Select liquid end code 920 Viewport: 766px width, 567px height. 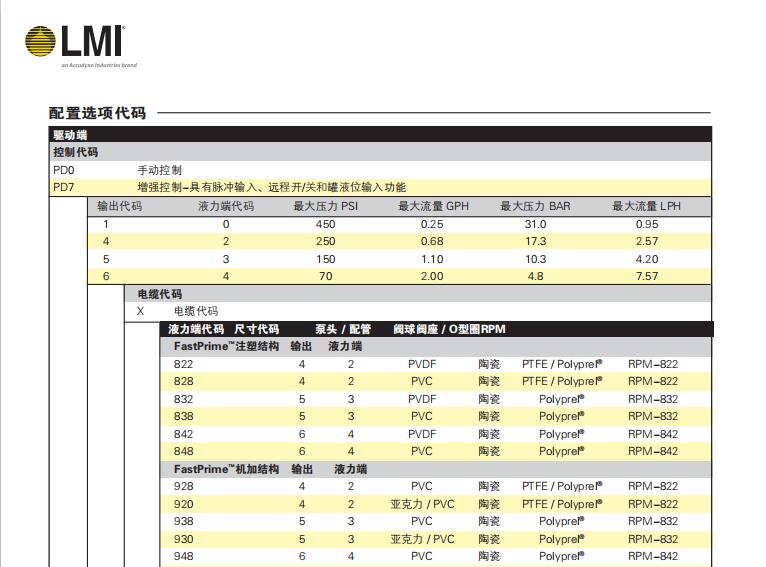tap(183, 504)
